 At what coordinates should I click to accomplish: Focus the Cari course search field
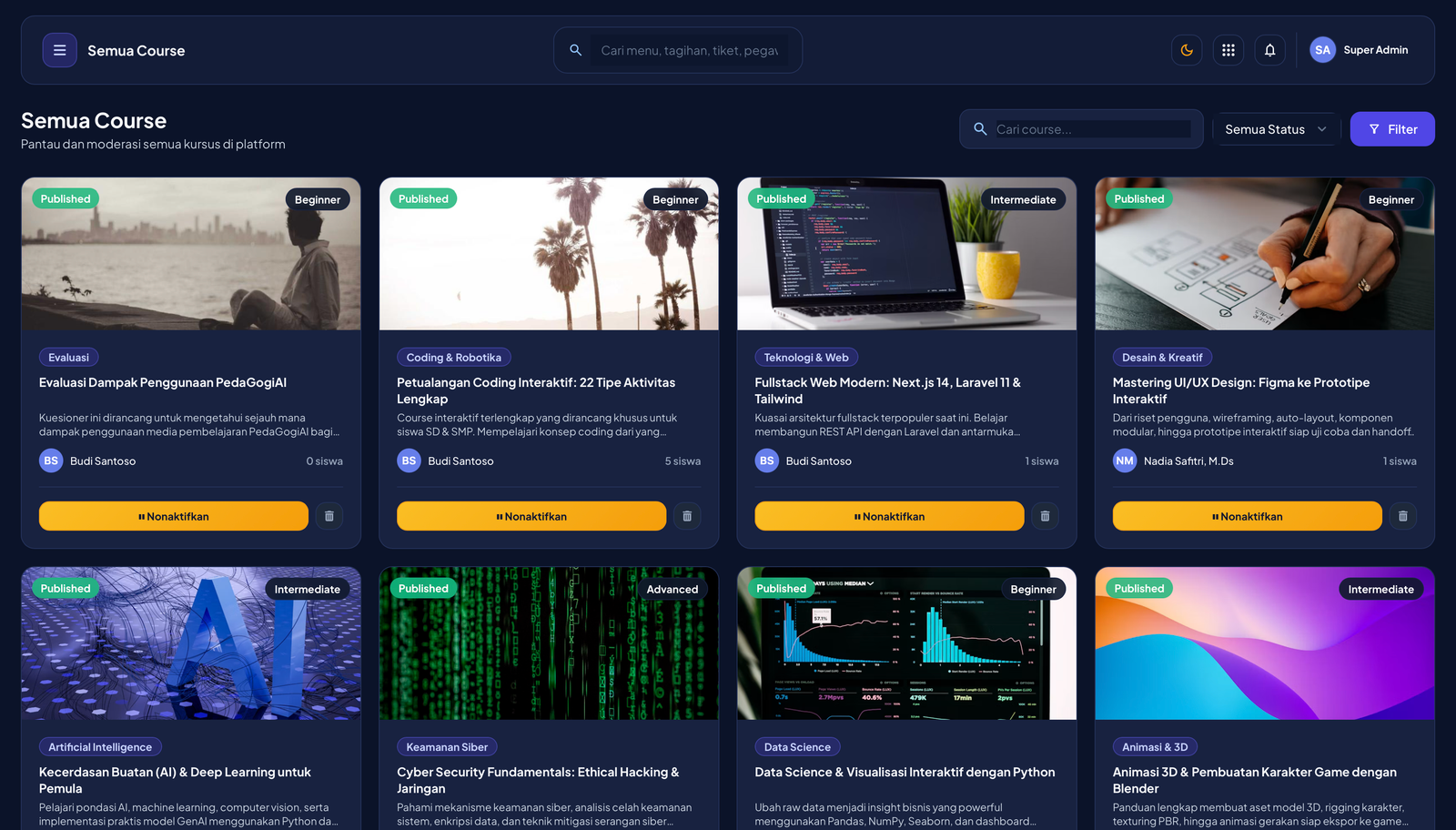1093,129
